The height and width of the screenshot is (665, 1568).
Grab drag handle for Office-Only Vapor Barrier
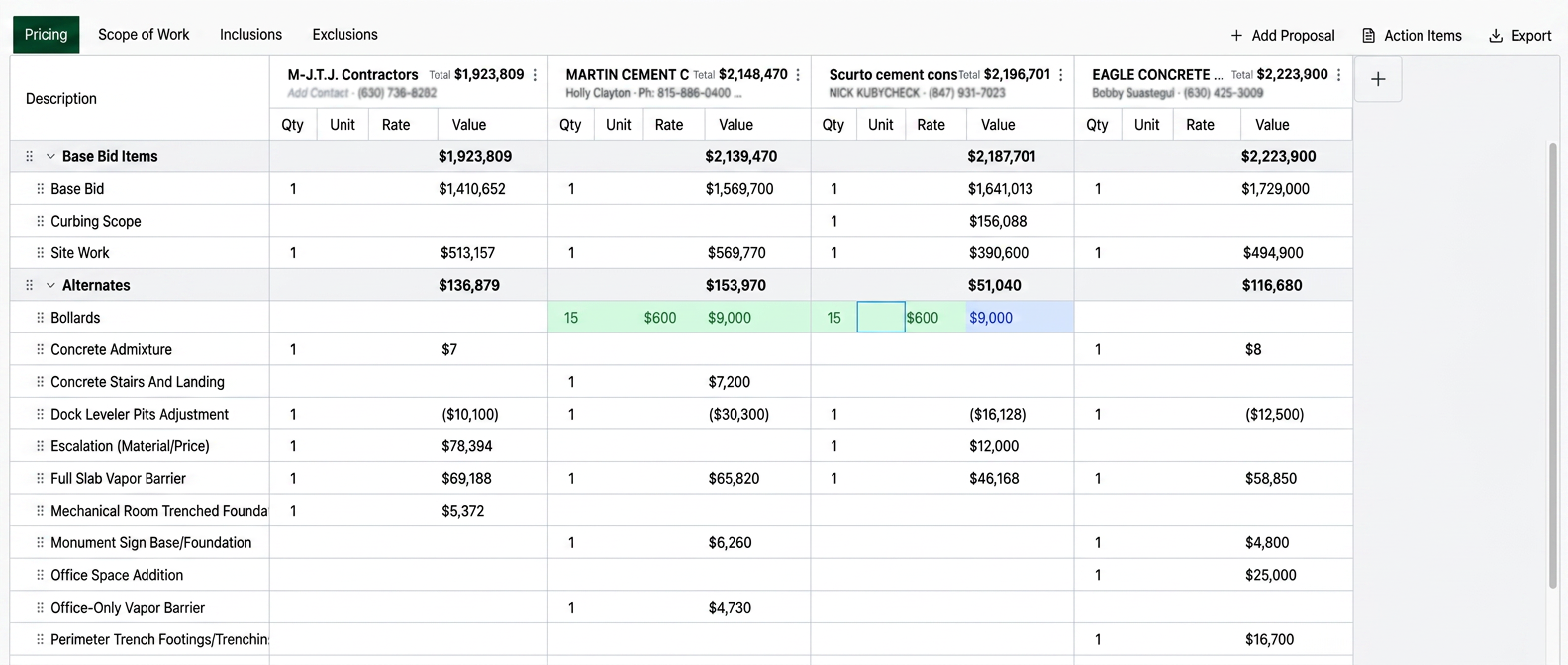[40, 607]
